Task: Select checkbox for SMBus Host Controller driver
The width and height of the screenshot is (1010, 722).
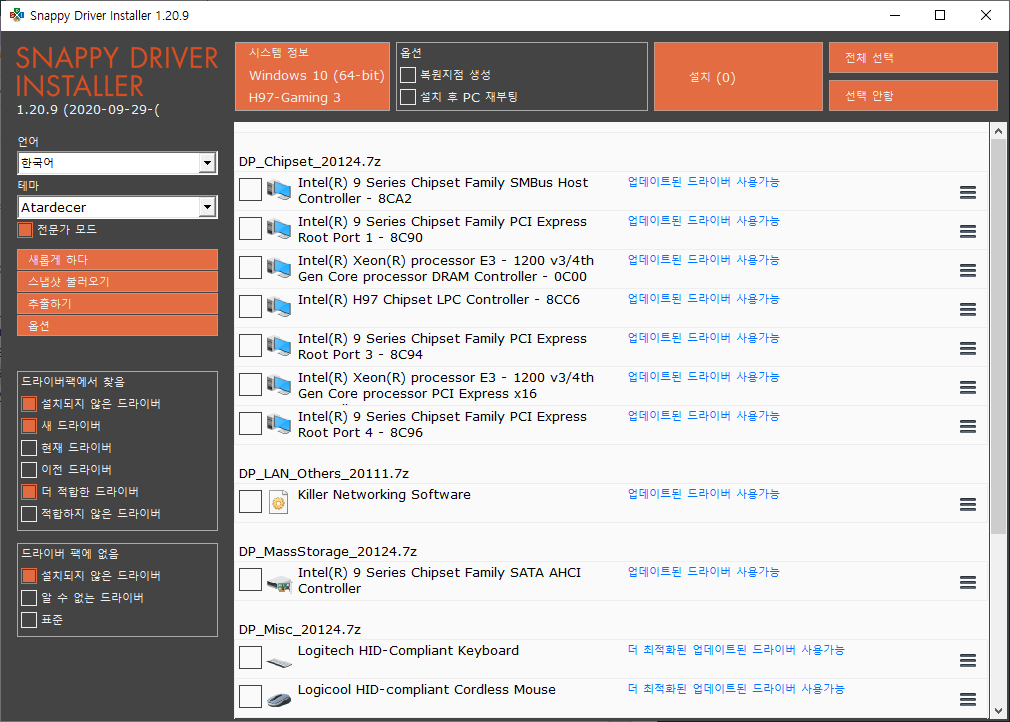Action: 250,190
